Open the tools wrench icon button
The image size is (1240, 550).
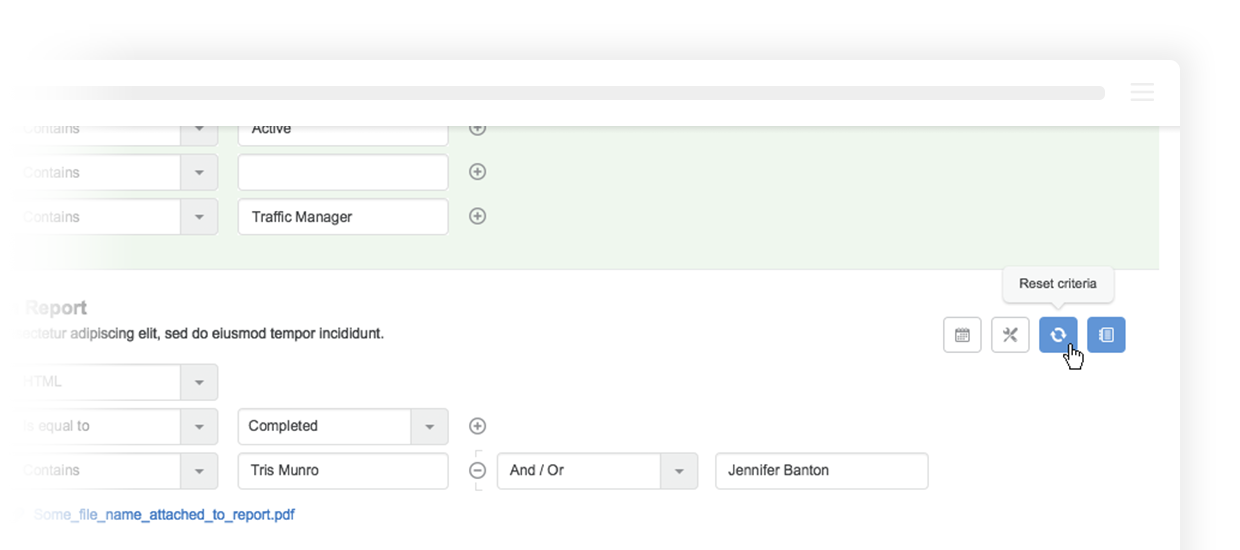(1010, 335)
